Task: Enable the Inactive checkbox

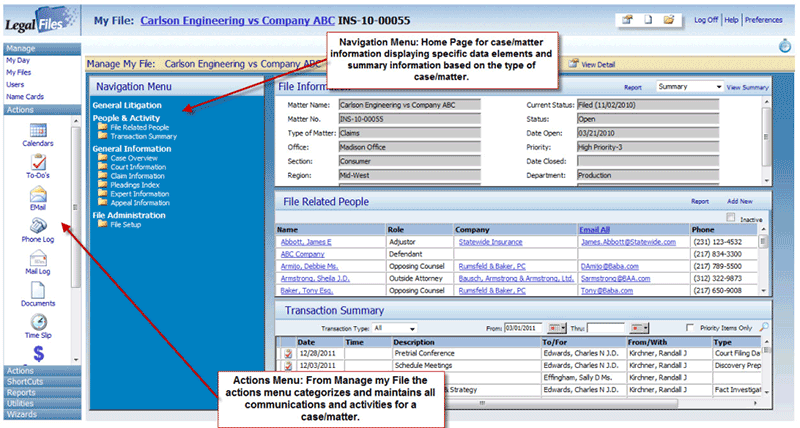Action: pos(731,217)
